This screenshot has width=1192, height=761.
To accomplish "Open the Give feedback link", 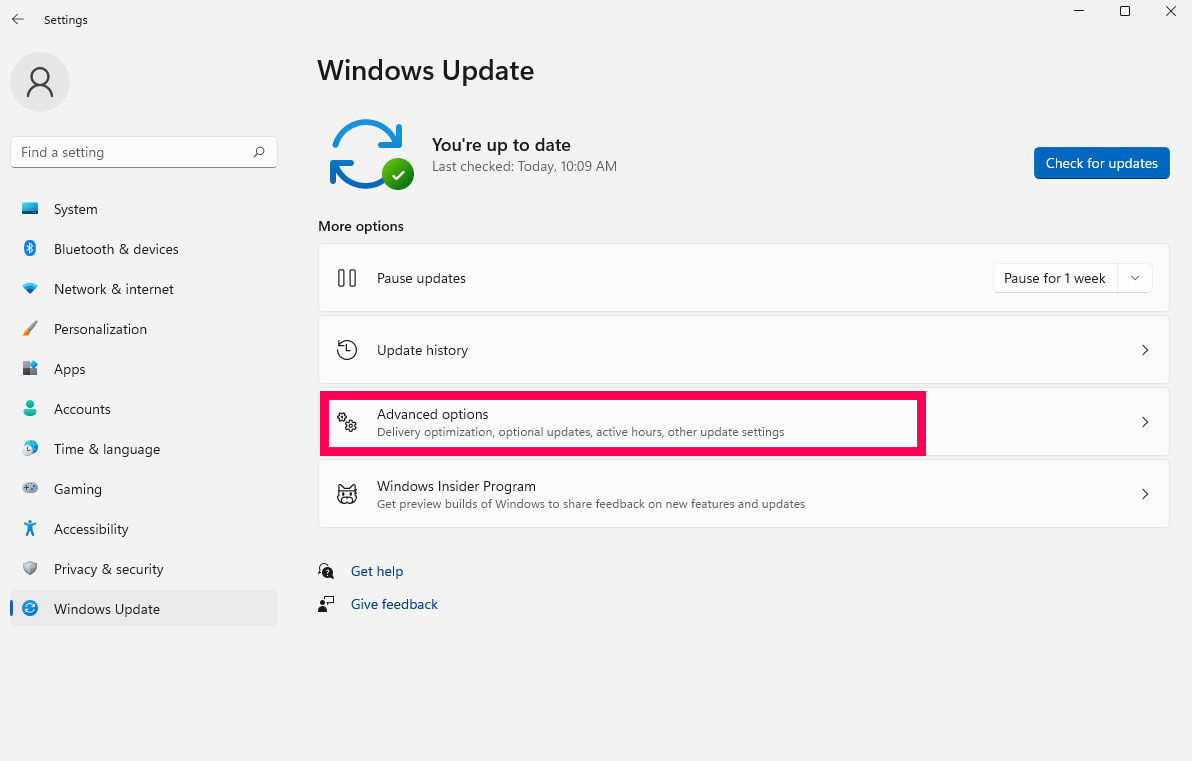I will (394, 604).
